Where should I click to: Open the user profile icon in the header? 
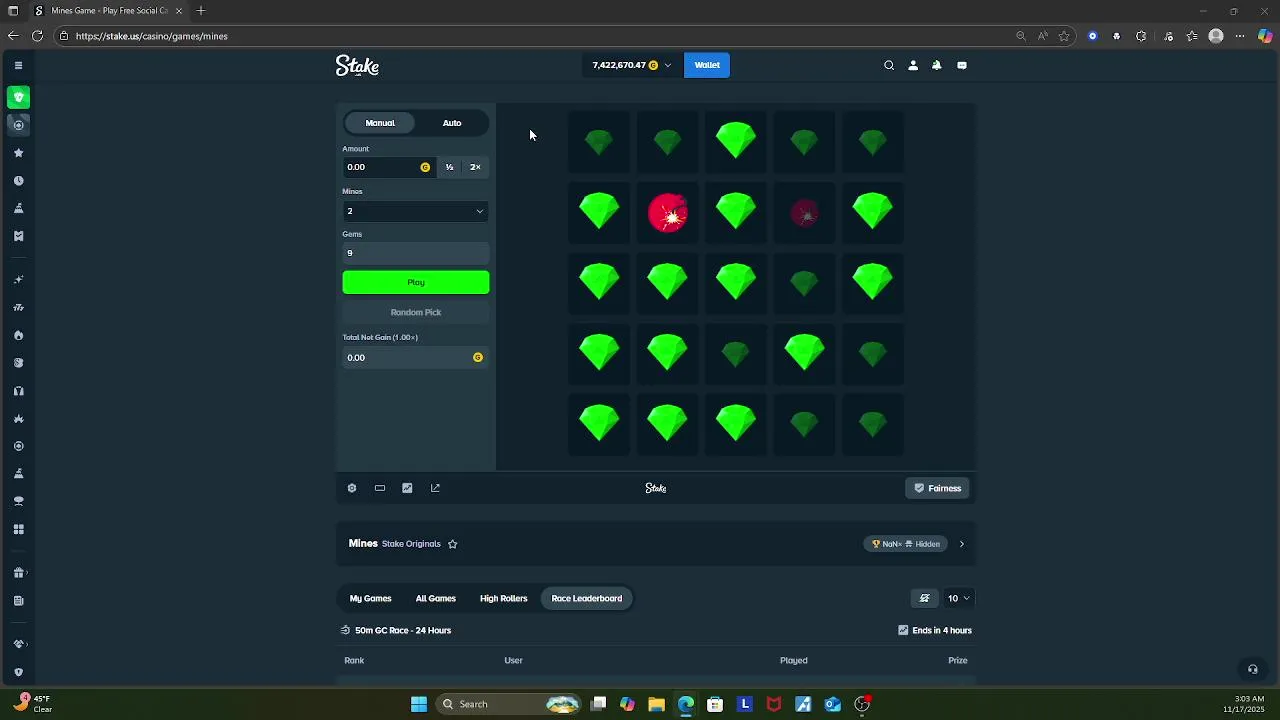tap(913, 65)
